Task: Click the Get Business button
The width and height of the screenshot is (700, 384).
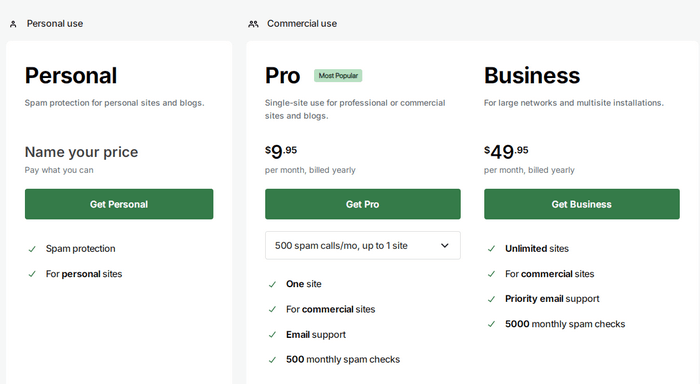Action: click(x=582, y=204)
